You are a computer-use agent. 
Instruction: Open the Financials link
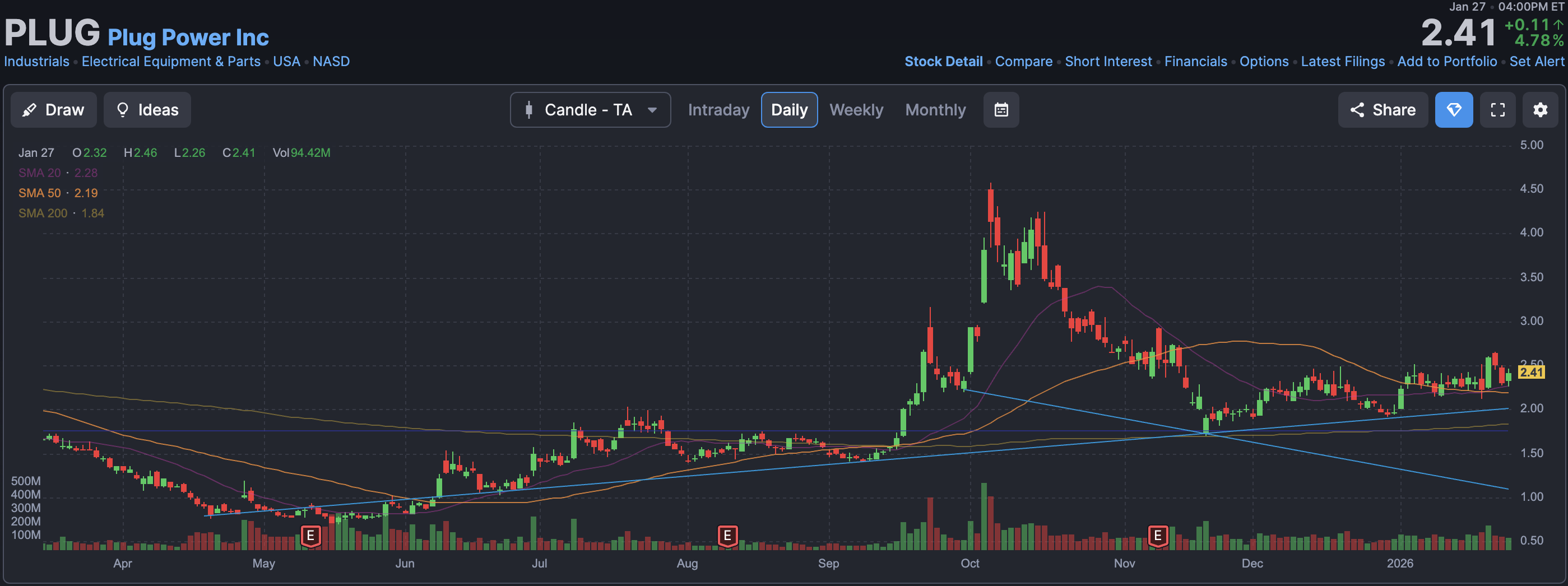pos(1195,62)
